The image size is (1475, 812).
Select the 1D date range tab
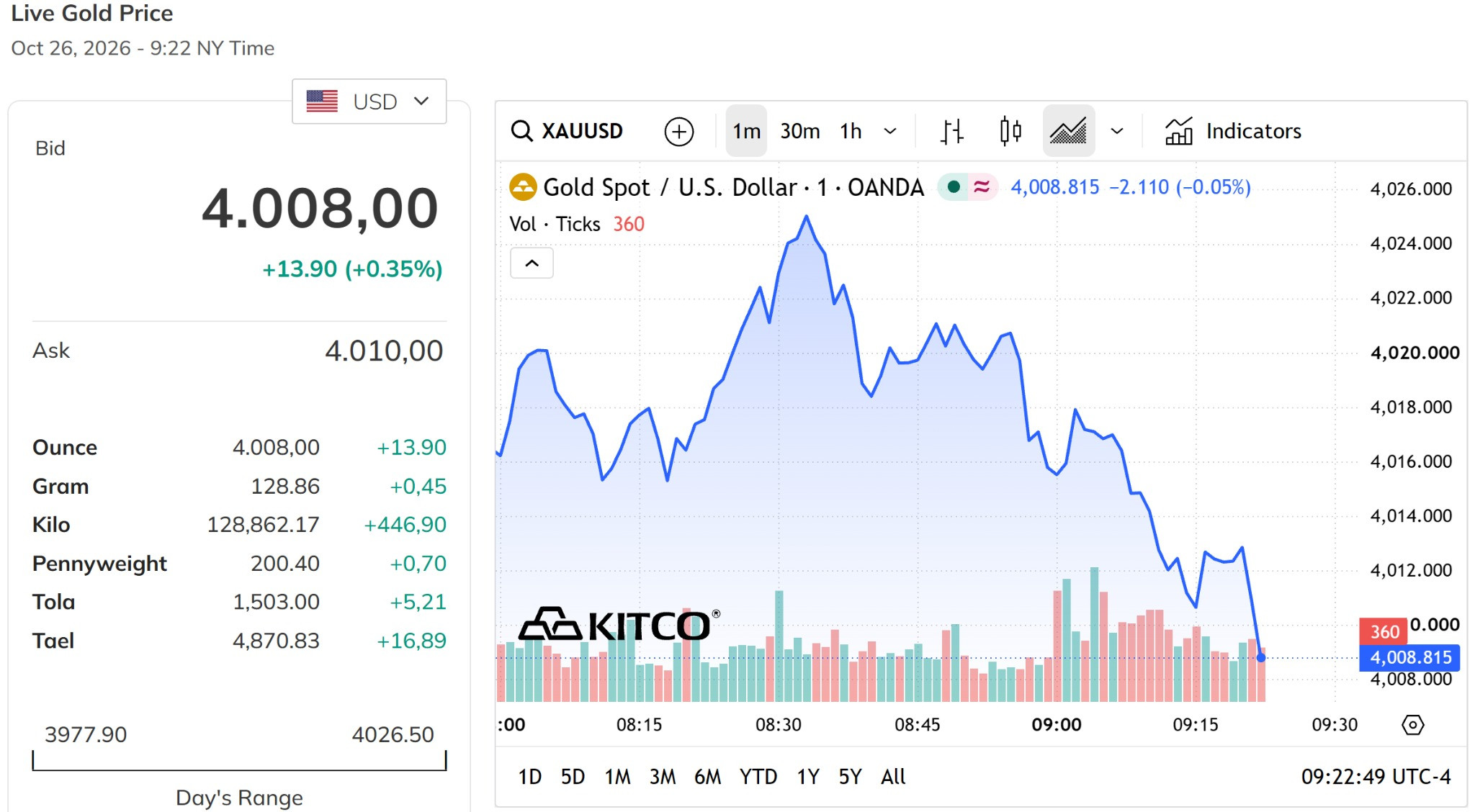coord(530,777)
